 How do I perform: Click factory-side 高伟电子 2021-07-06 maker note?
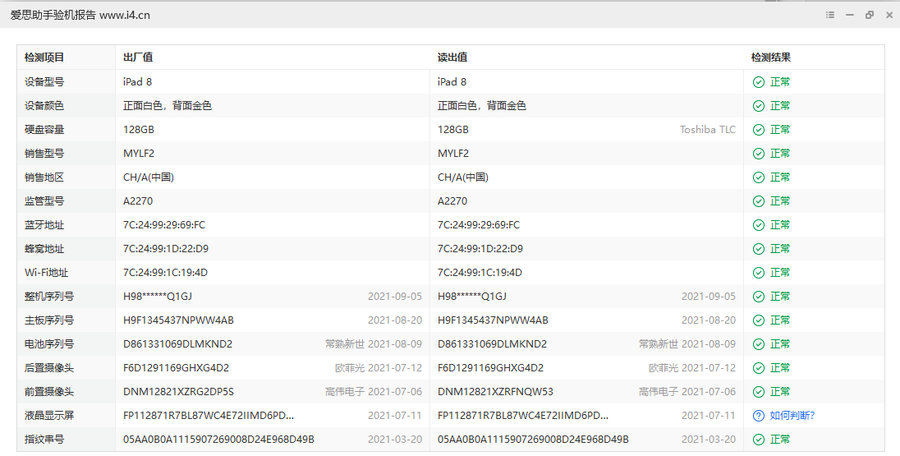point(374,392)
